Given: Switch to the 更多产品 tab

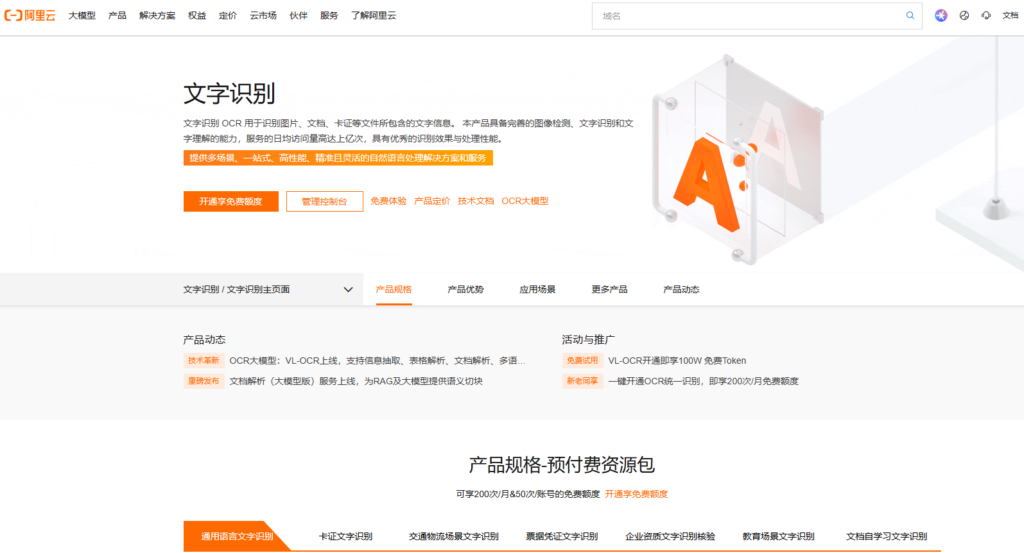Looking at the screenshot, I should (x=609, y=289).
